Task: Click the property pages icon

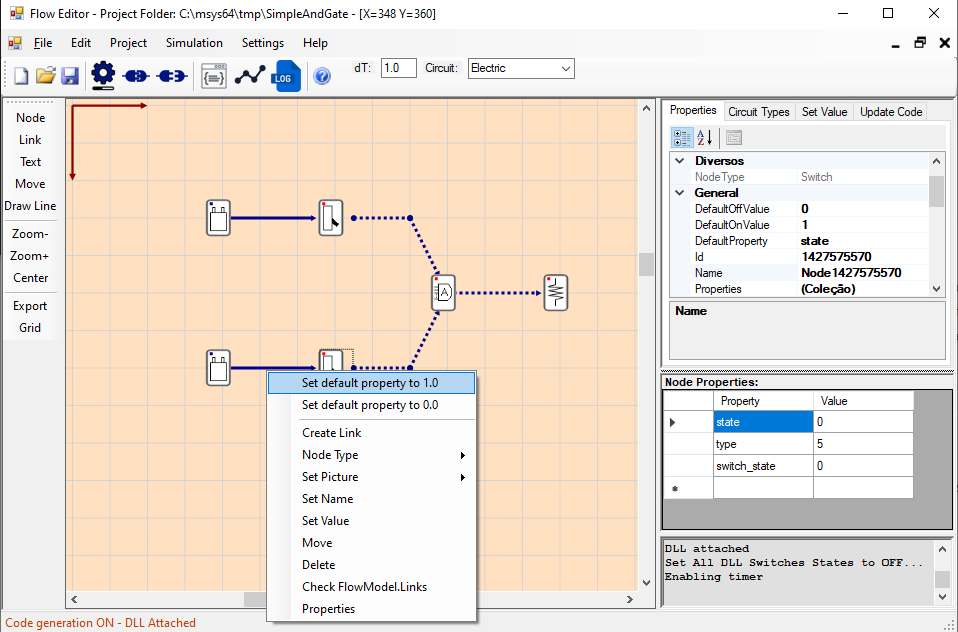Action: pos(734,138)
